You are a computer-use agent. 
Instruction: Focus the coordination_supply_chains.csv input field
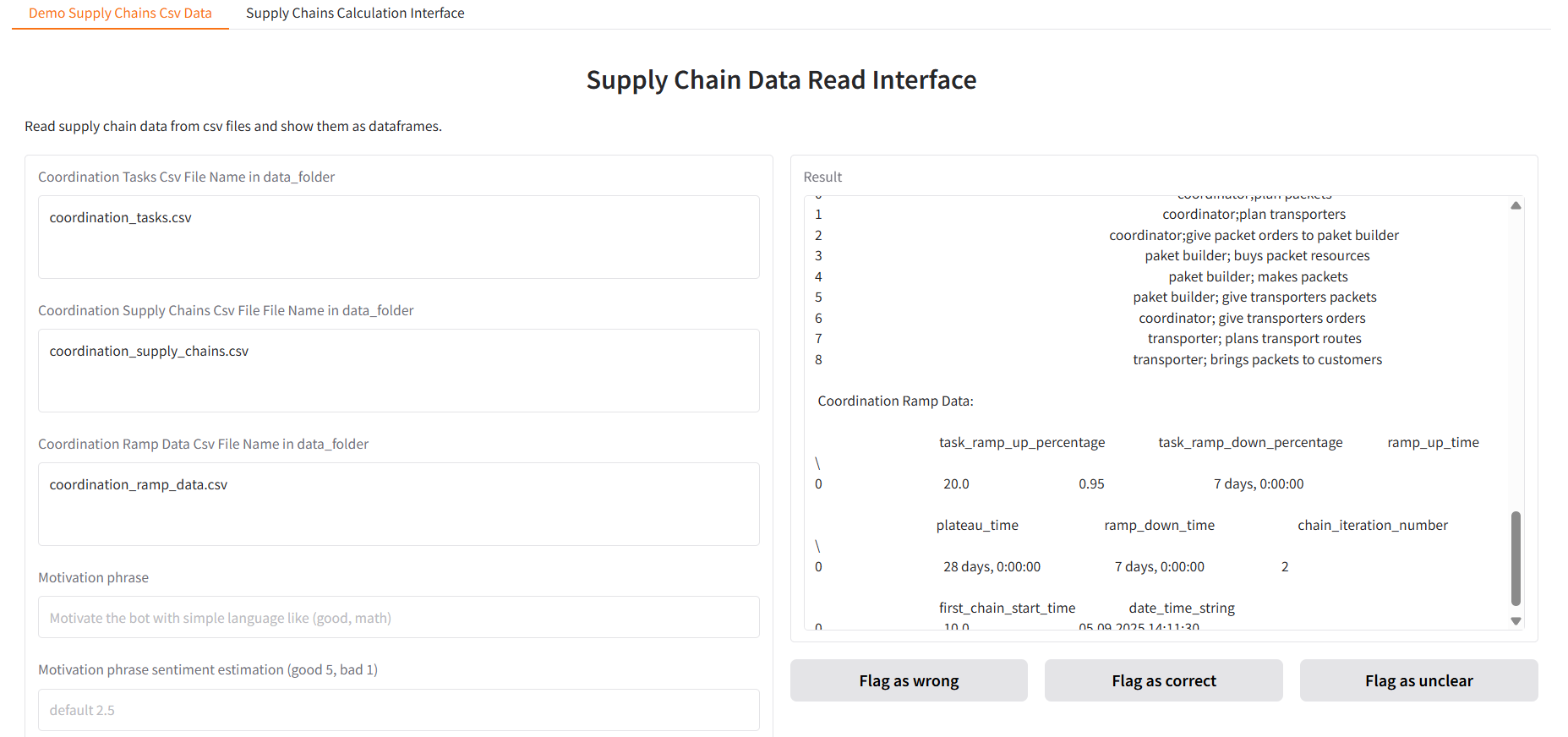click(x=399, y=371)
